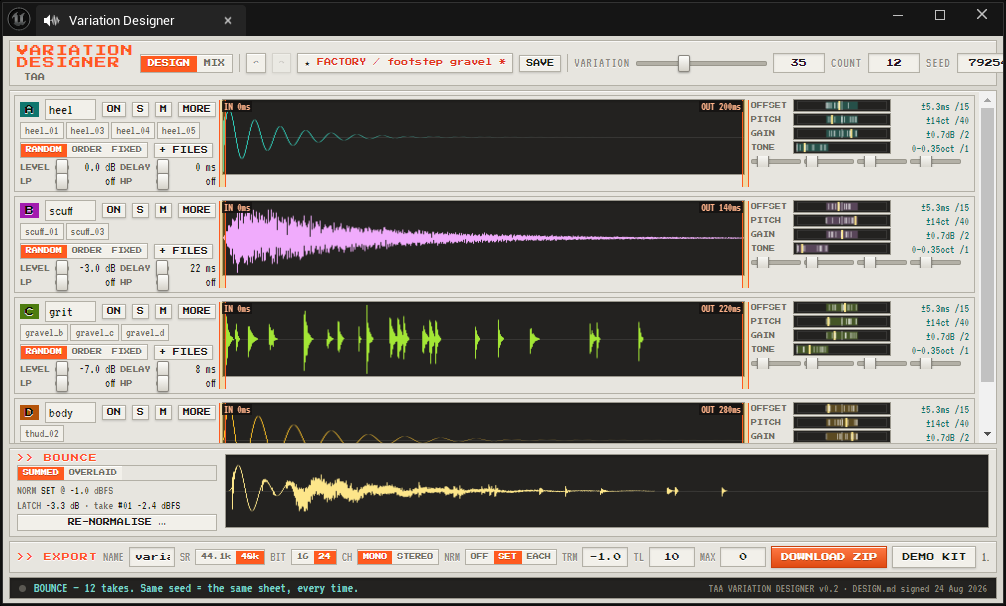Viewport: 1006px width, 606px height.
Task: Click the SAVE preset button
Action: point(540,63)
